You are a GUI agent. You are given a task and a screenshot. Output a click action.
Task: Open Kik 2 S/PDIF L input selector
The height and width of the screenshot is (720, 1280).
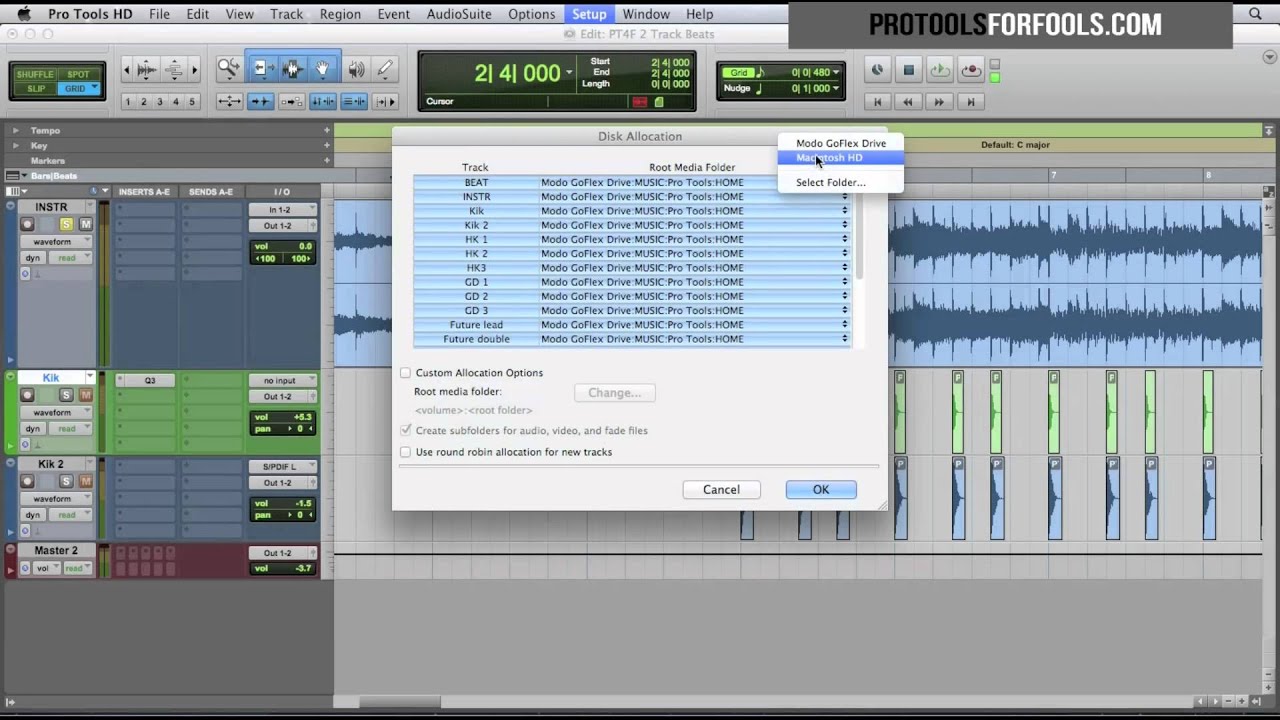(x=282, y=467)
